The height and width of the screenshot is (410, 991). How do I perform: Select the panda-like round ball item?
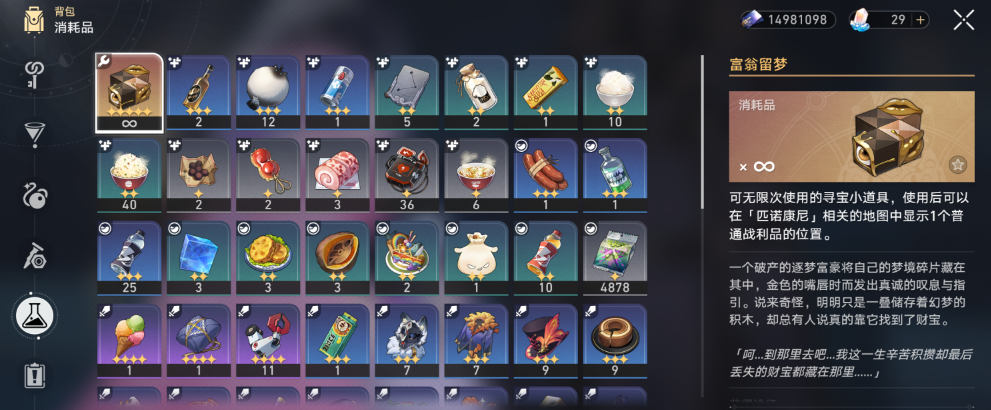point(268,92)
